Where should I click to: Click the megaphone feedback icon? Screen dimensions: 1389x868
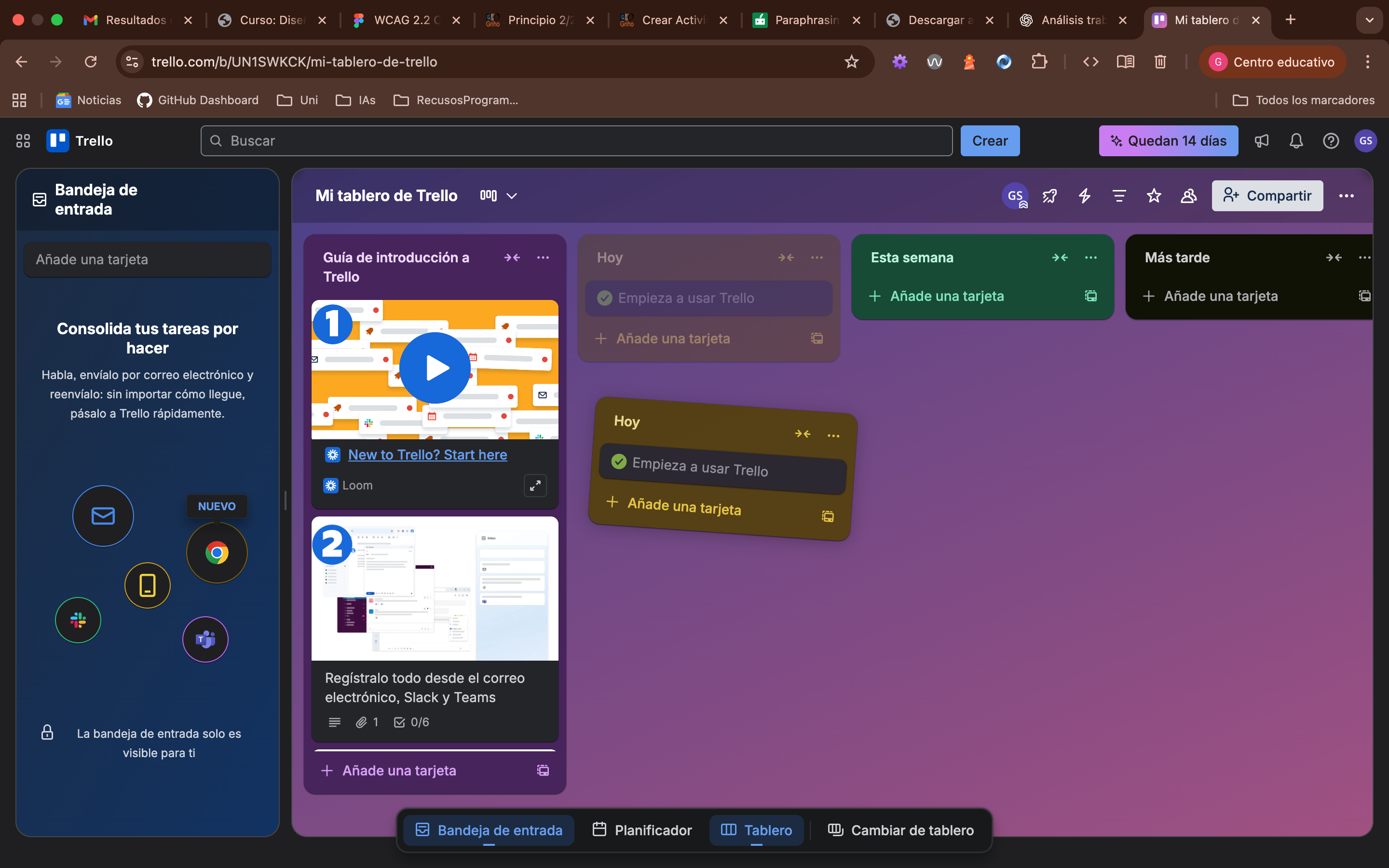point(1261,141)
